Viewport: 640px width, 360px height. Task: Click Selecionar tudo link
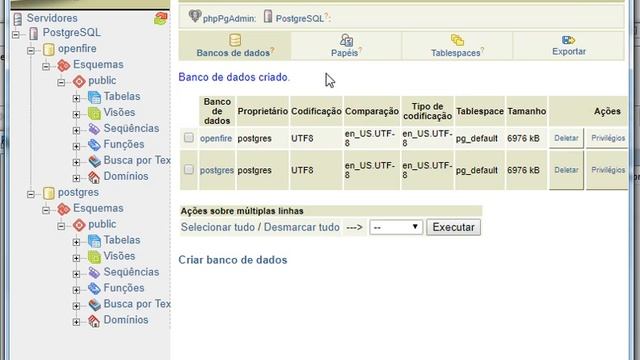(x=218, y=227)
